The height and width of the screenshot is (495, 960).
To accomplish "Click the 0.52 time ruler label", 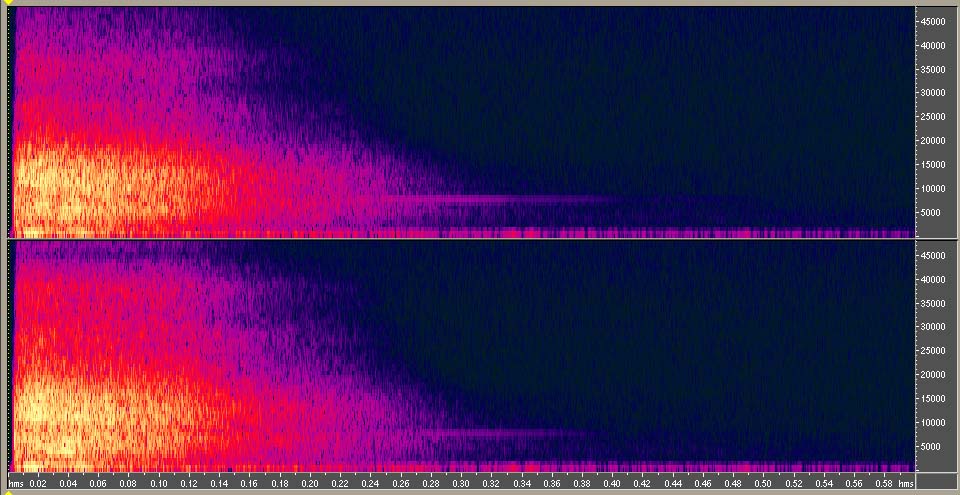I will 793,483.
